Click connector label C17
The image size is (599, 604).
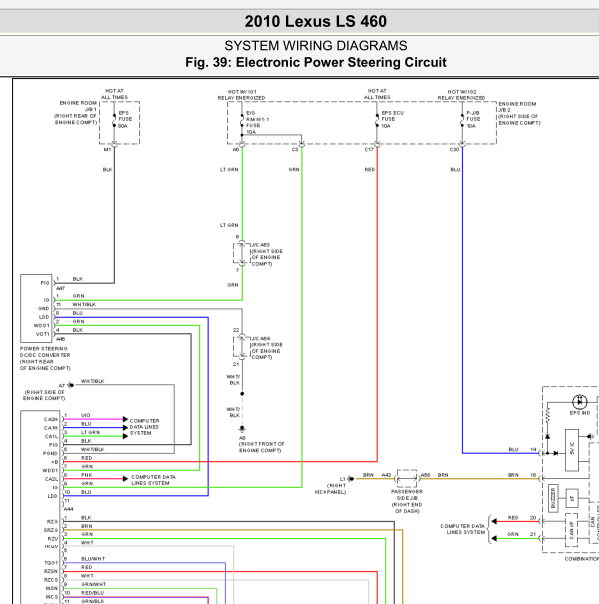point(369,149)
